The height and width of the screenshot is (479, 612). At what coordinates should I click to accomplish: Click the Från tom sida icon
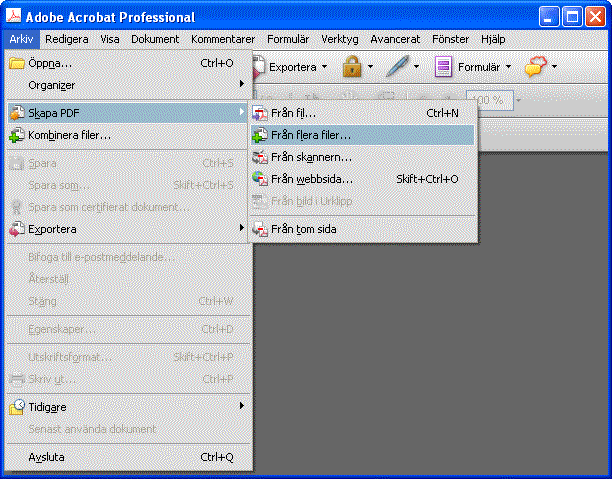(260, 229)
